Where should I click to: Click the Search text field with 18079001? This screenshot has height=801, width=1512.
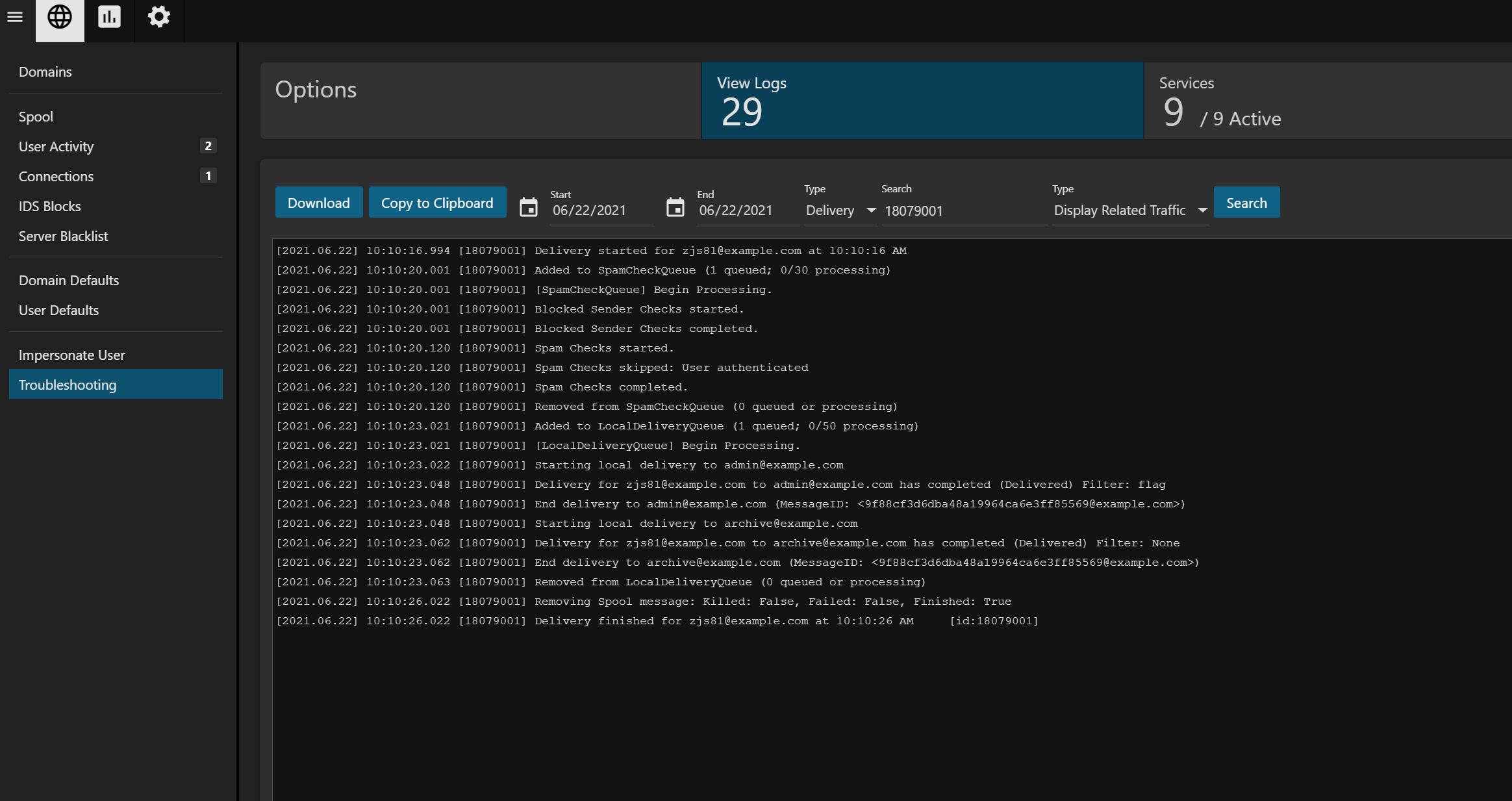(963, 210)
